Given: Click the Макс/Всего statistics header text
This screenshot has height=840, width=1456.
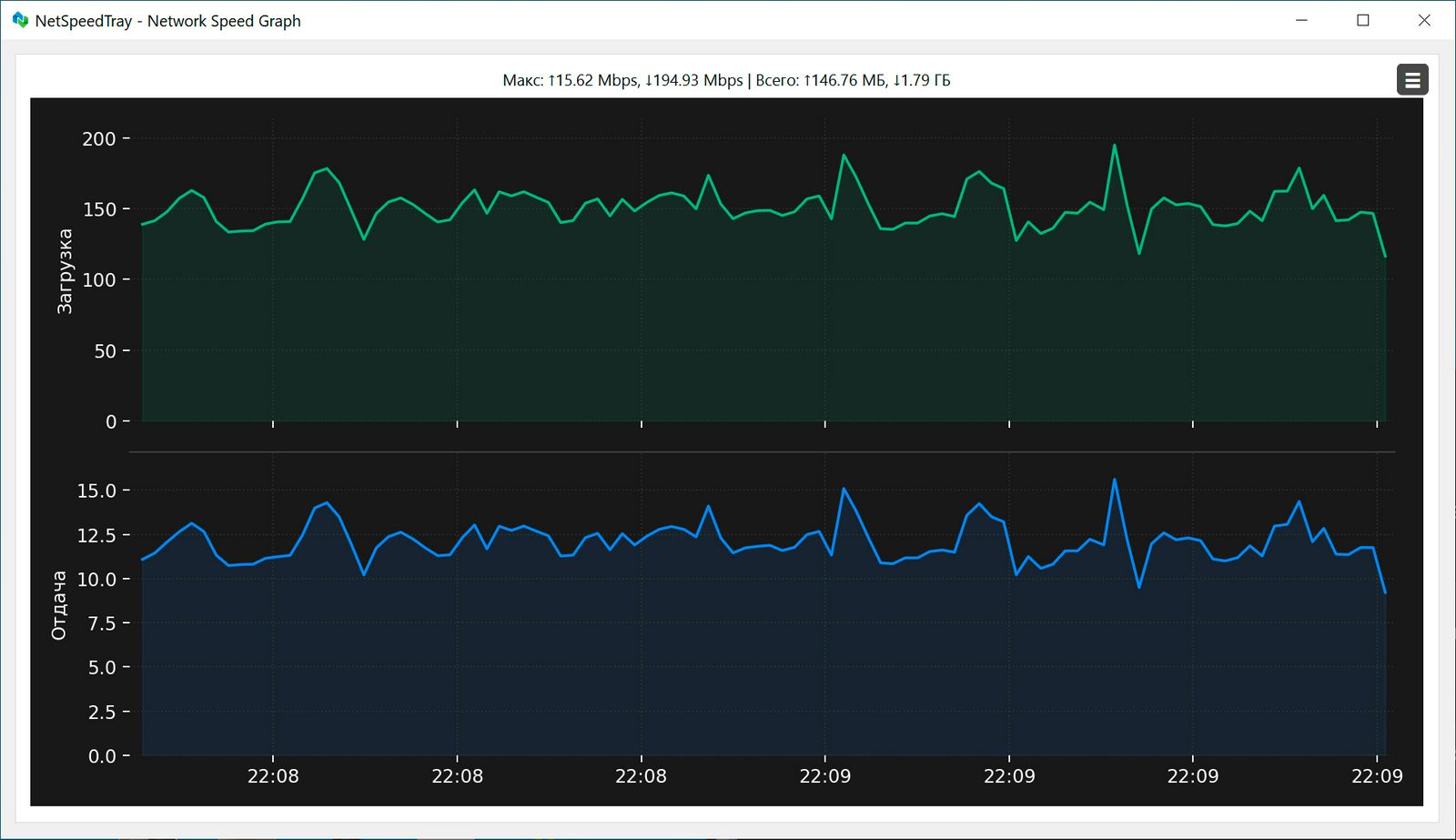Looking at the screenshot, I should (x=726, y=80).
